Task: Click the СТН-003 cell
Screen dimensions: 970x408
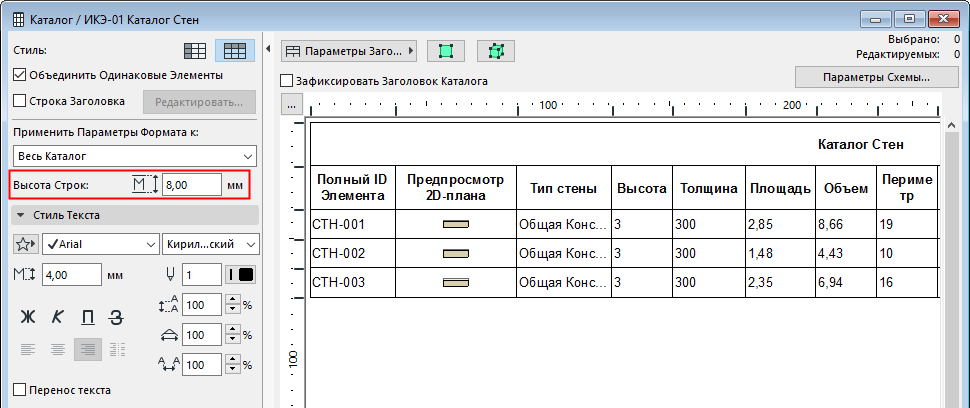Action: click(x=353, y=283)
